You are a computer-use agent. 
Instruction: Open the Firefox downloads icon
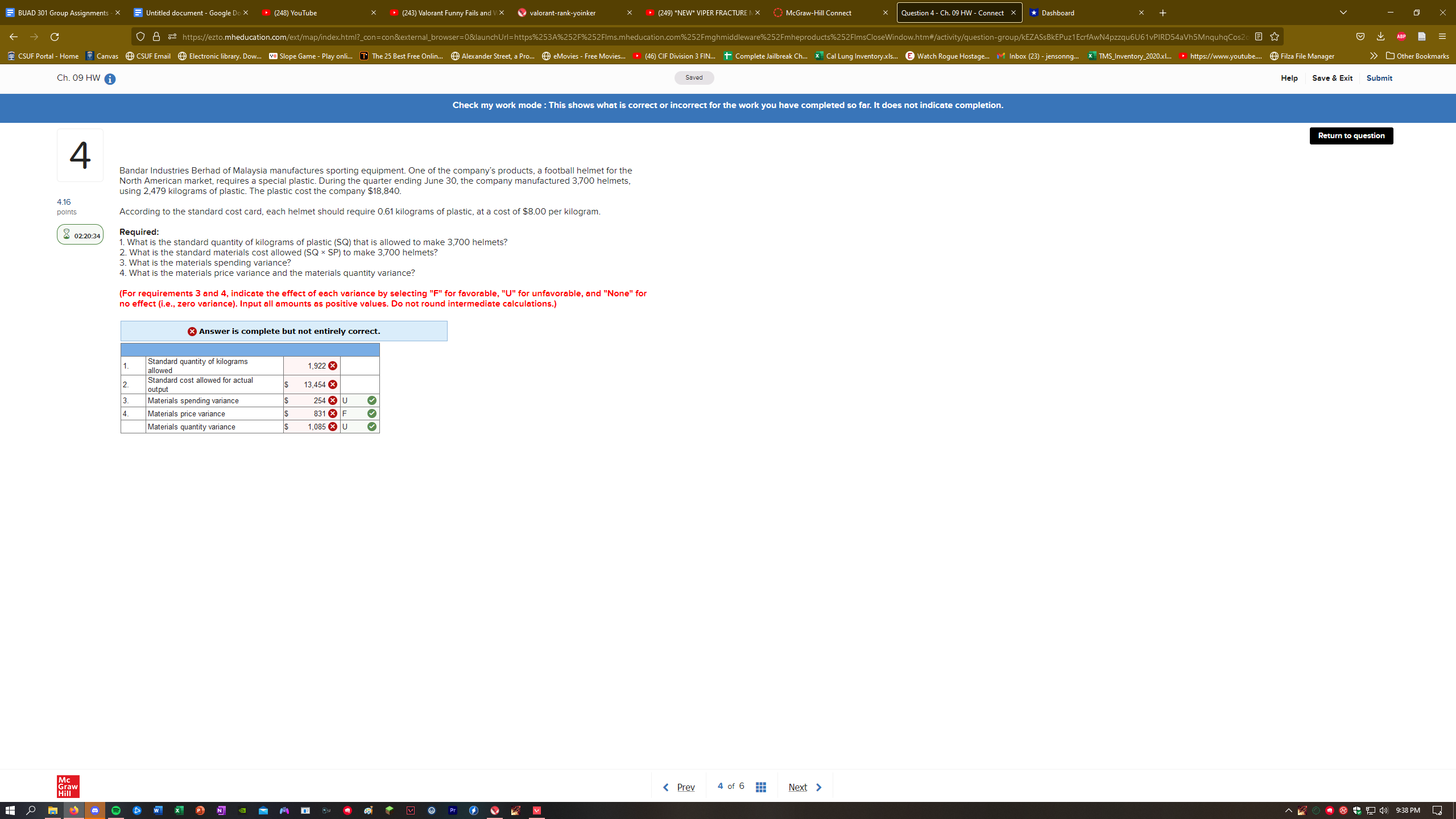coord(1380,37)
